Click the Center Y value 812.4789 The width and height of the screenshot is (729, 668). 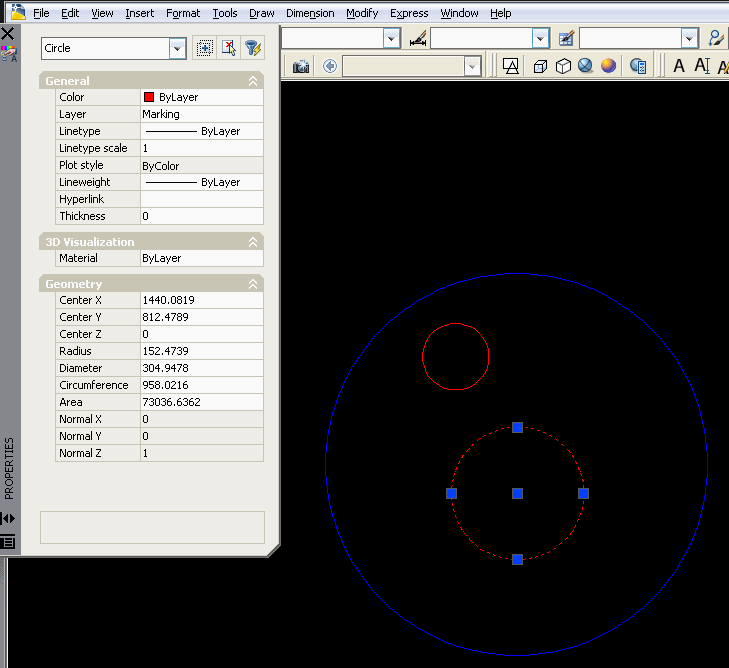pos(202,317)
